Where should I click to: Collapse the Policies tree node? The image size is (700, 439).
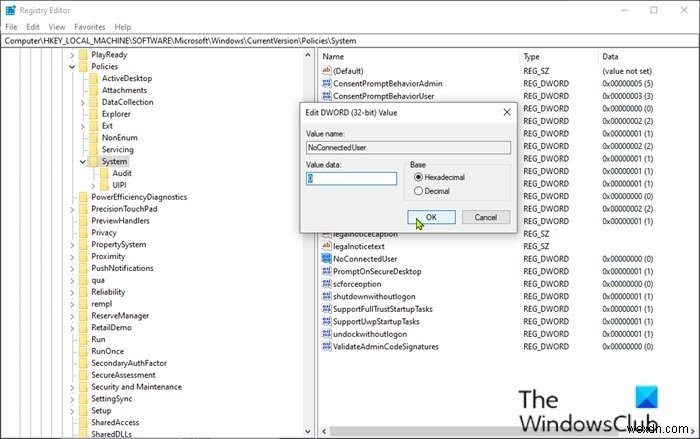click(72, 67)
